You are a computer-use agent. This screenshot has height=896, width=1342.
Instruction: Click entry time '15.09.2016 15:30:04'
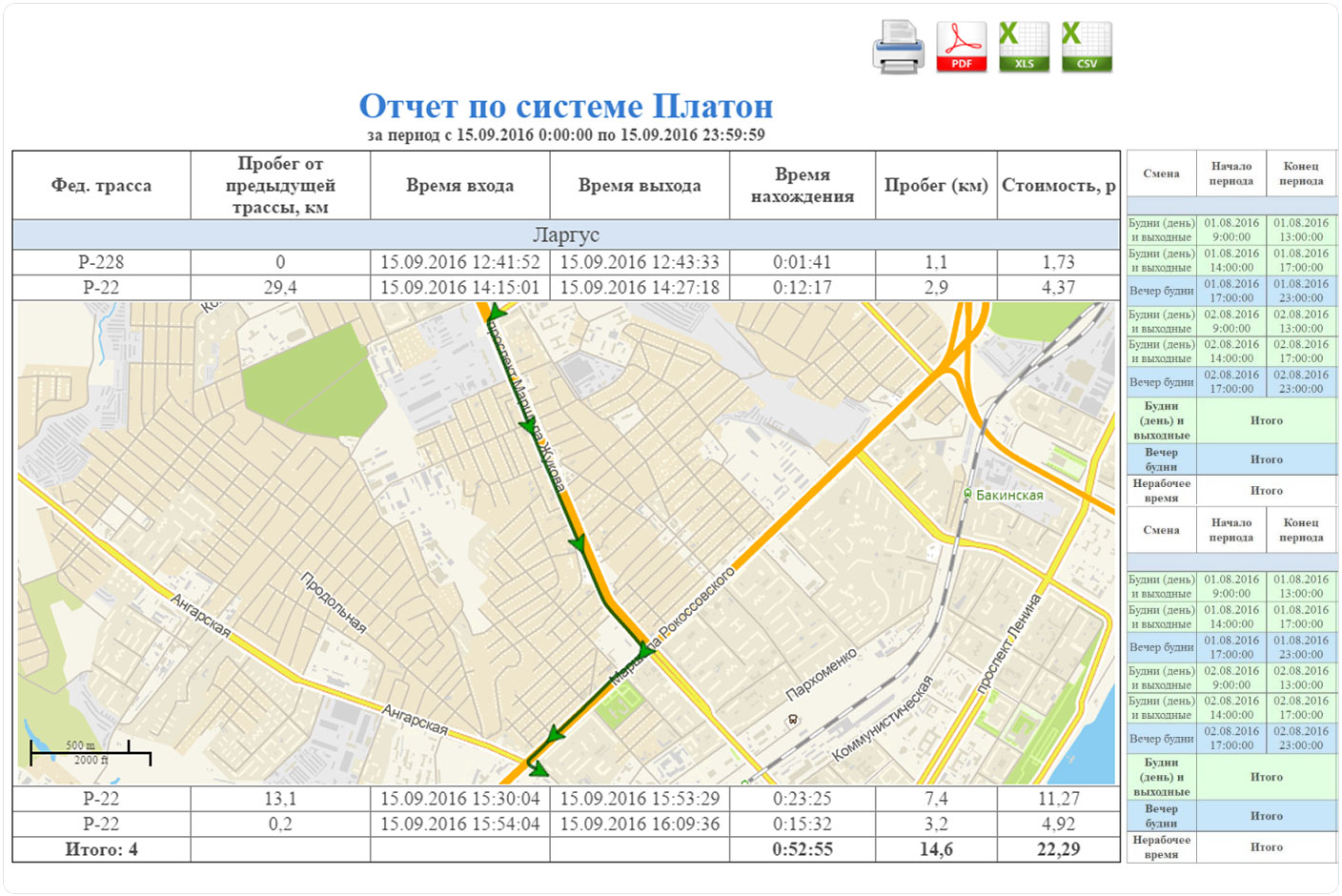(459, 799)
